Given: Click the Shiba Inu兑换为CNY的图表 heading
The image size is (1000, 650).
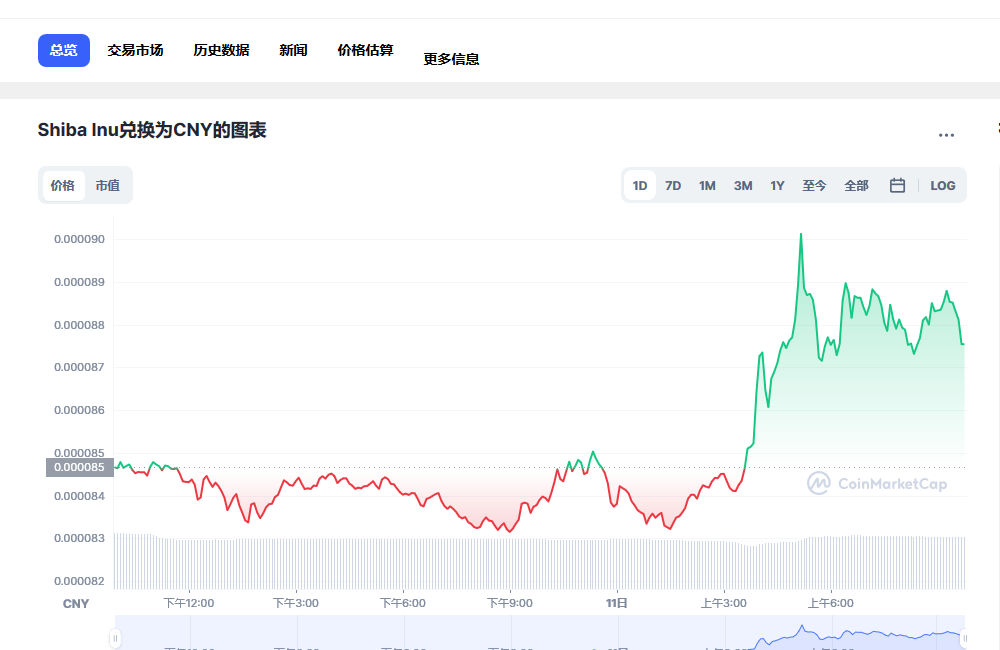Looking at the screenshot, I should (152, 130).
